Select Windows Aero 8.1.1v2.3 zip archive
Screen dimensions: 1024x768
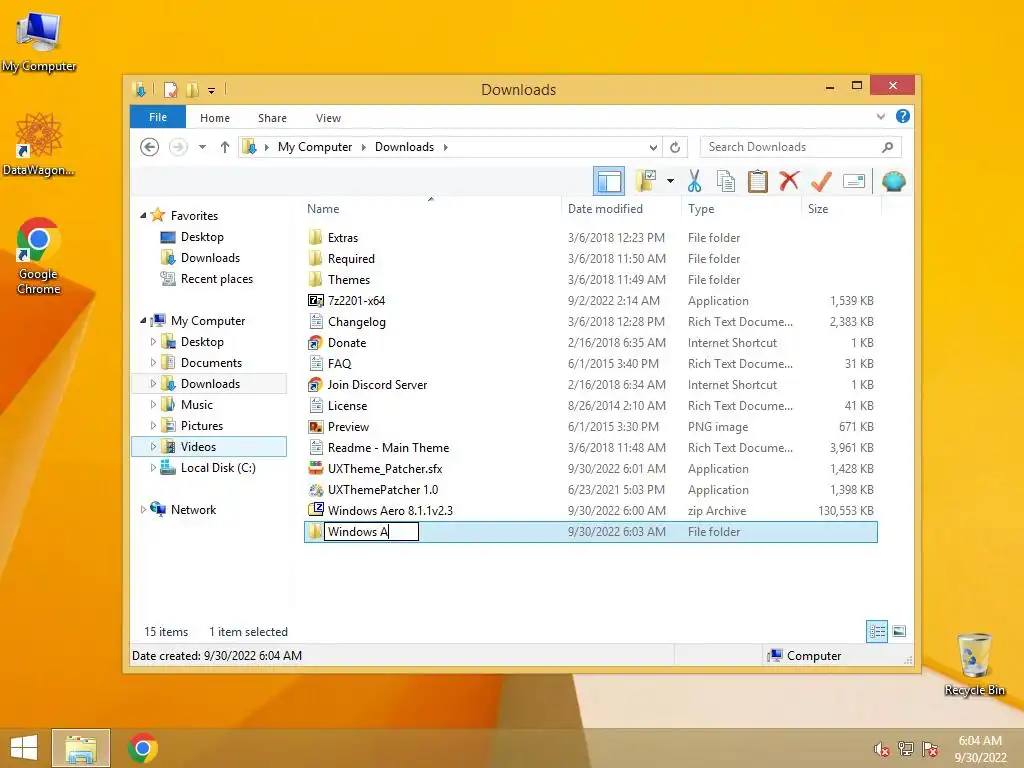[x=591, y=511]
